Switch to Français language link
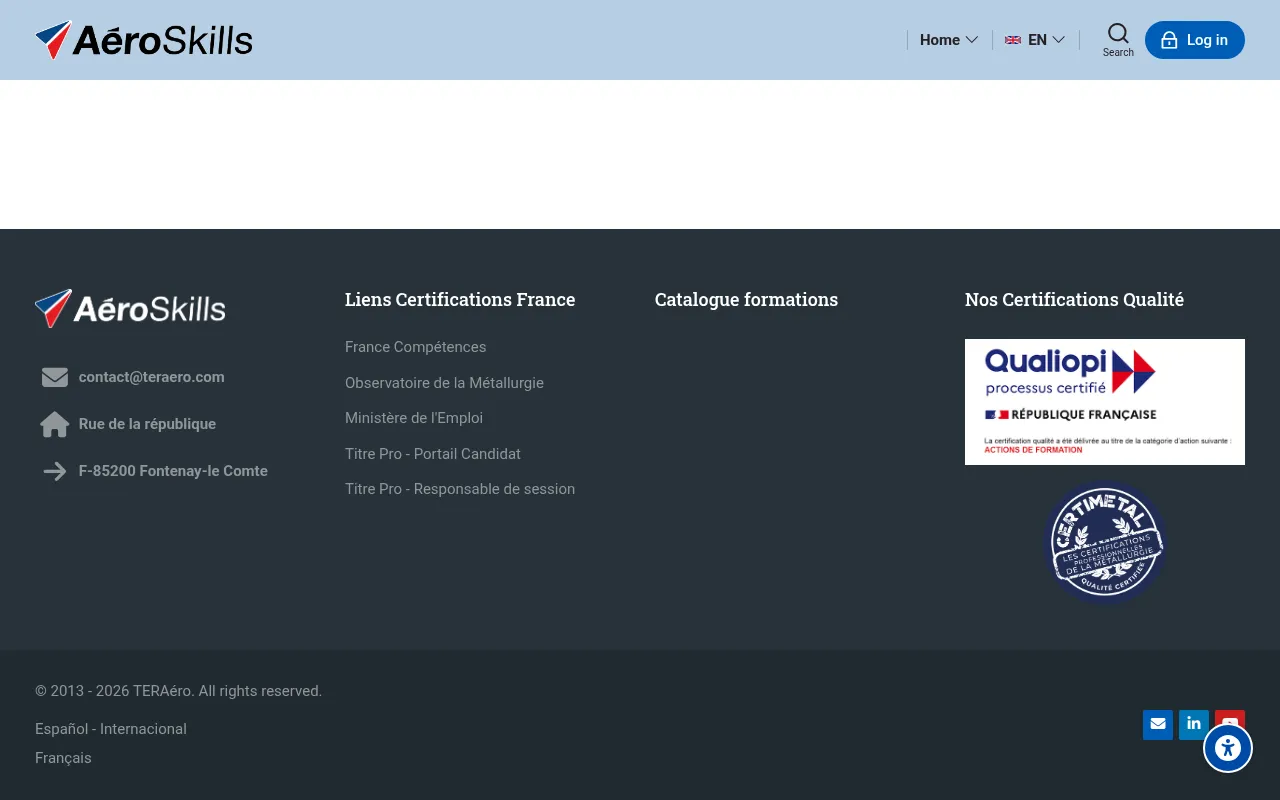The height and width of the screenshot is (800, 1280). (x=63, y=758)
